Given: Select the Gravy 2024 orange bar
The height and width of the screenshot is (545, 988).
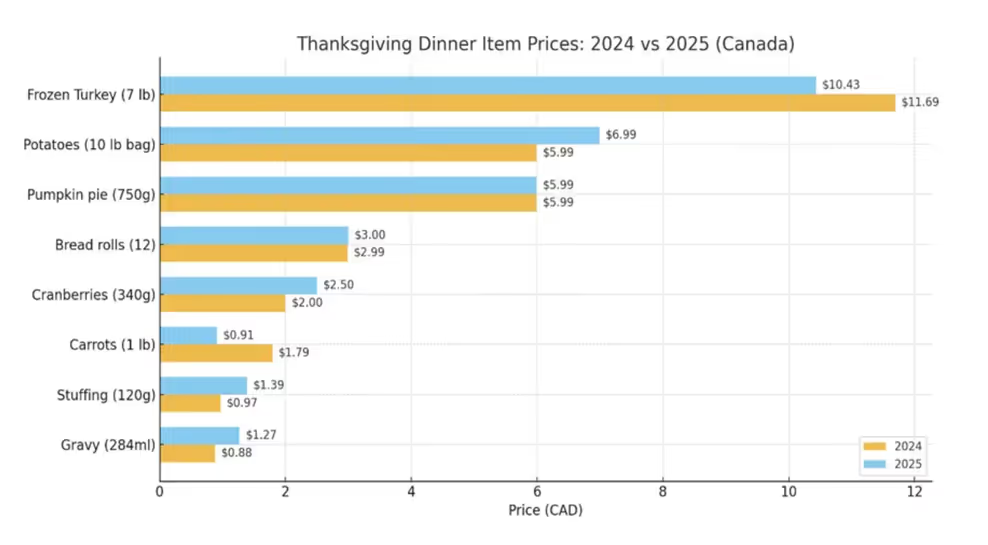Looking at the screenshot, I should click(187, 453).
